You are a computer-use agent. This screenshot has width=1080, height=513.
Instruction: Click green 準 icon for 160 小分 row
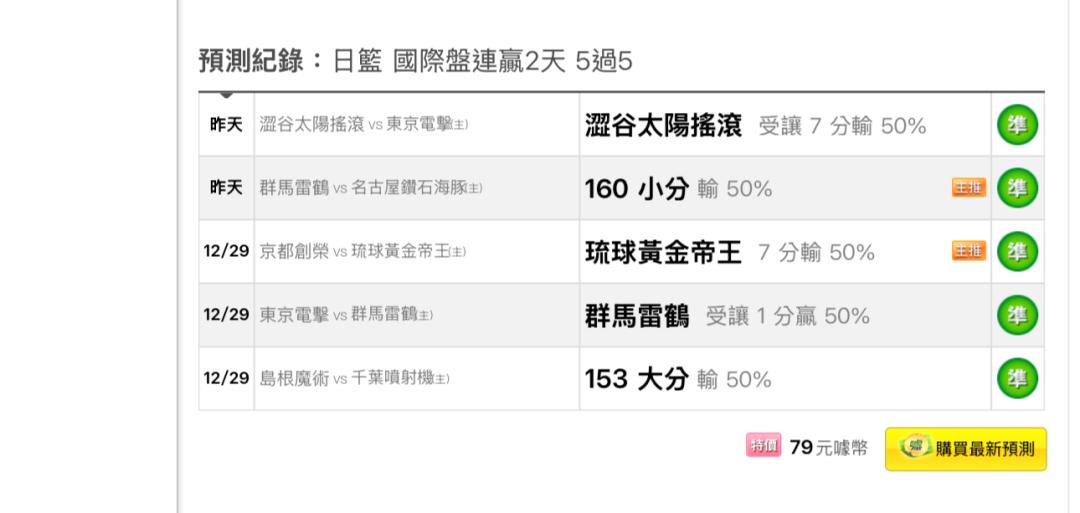(x=1017, y=188)
